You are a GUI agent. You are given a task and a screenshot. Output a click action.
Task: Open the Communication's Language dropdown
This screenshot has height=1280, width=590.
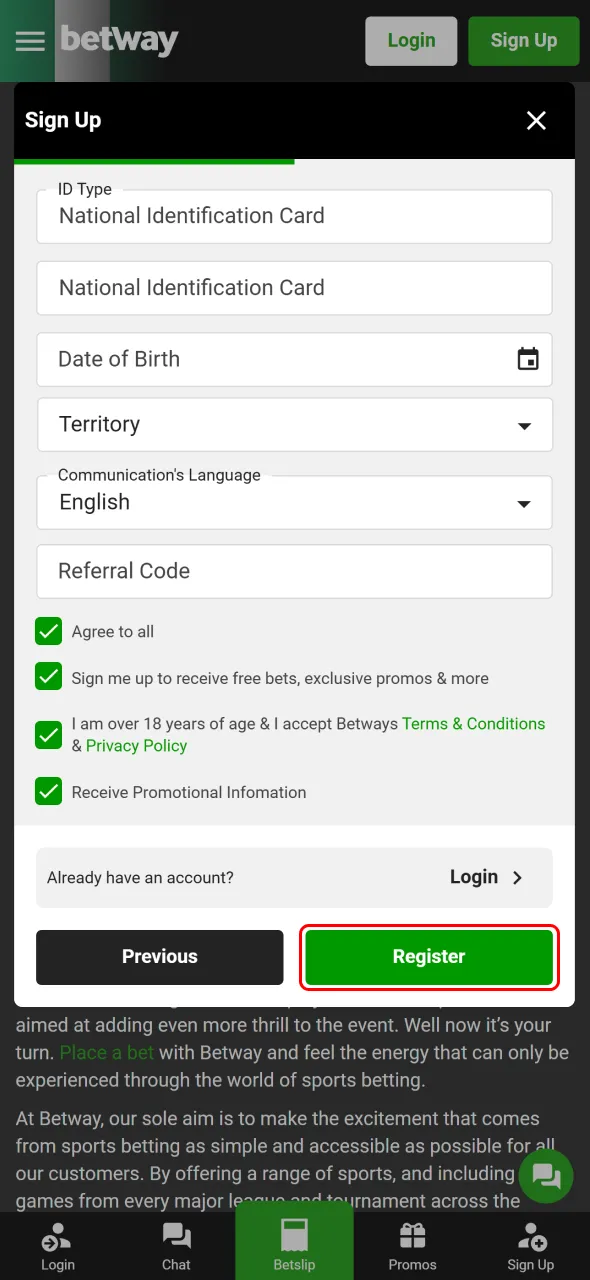524,504
